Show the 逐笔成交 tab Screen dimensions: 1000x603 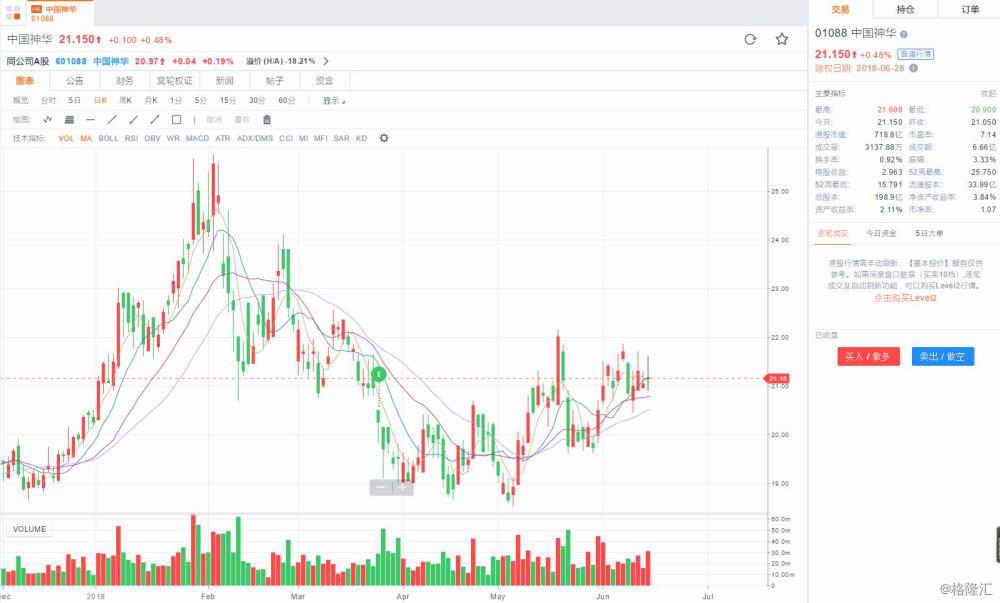point(833,233)
